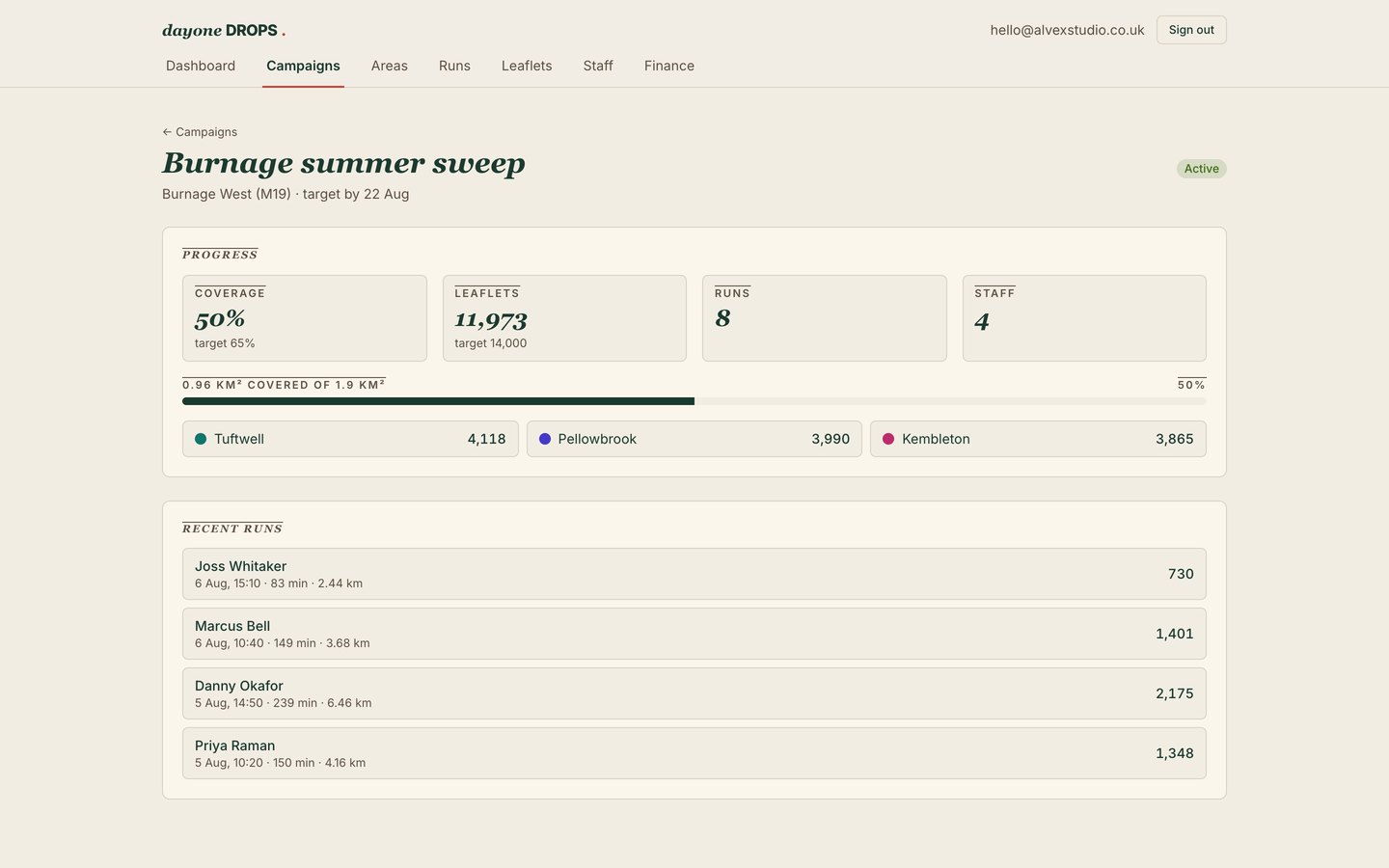Open Priya Raman's run row
This screenshot has height=868, width=1389.
(694, 753)
